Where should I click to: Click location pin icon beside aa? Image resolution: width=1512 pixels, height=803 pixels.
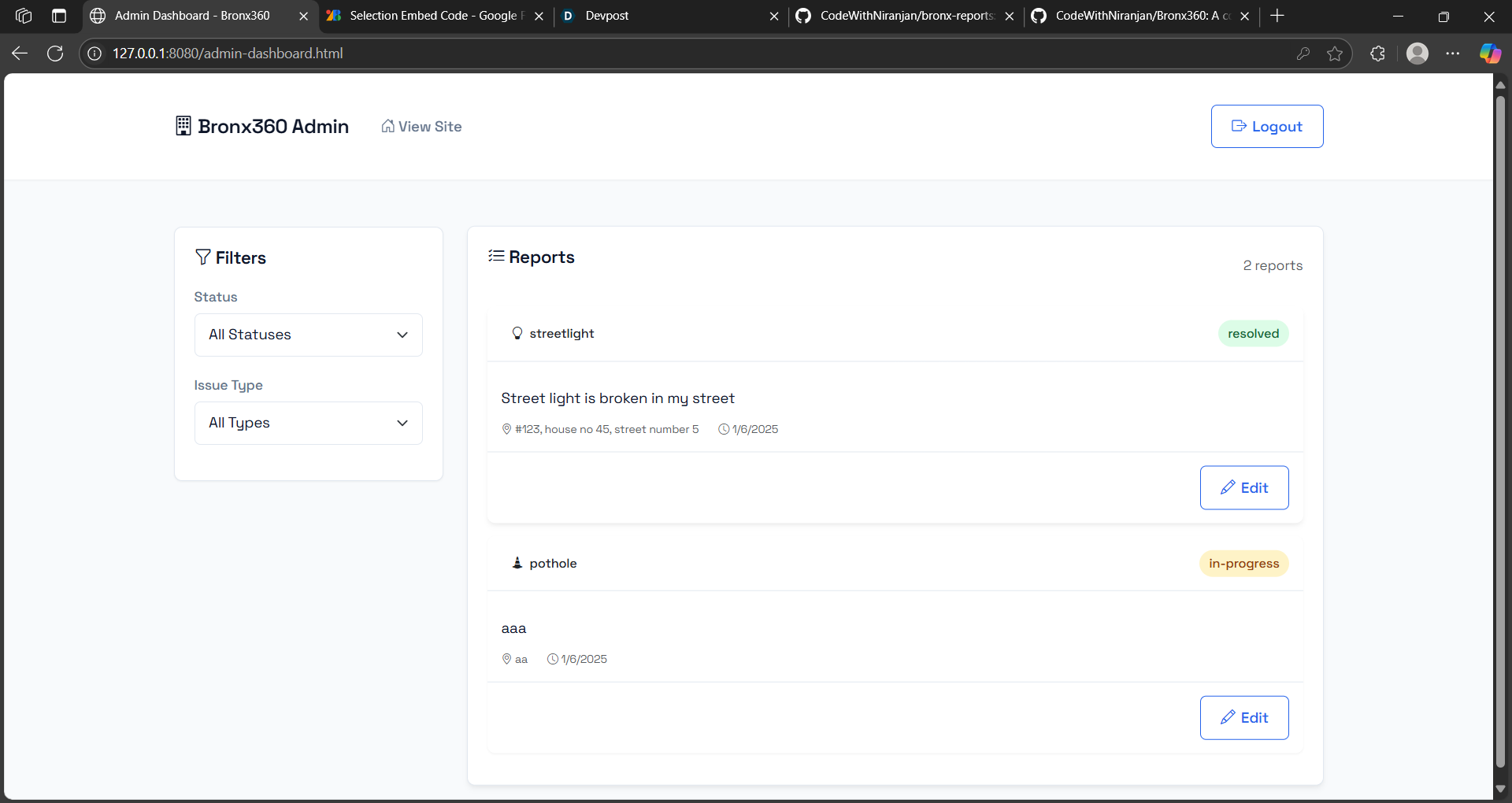click(x=506, y=659)
